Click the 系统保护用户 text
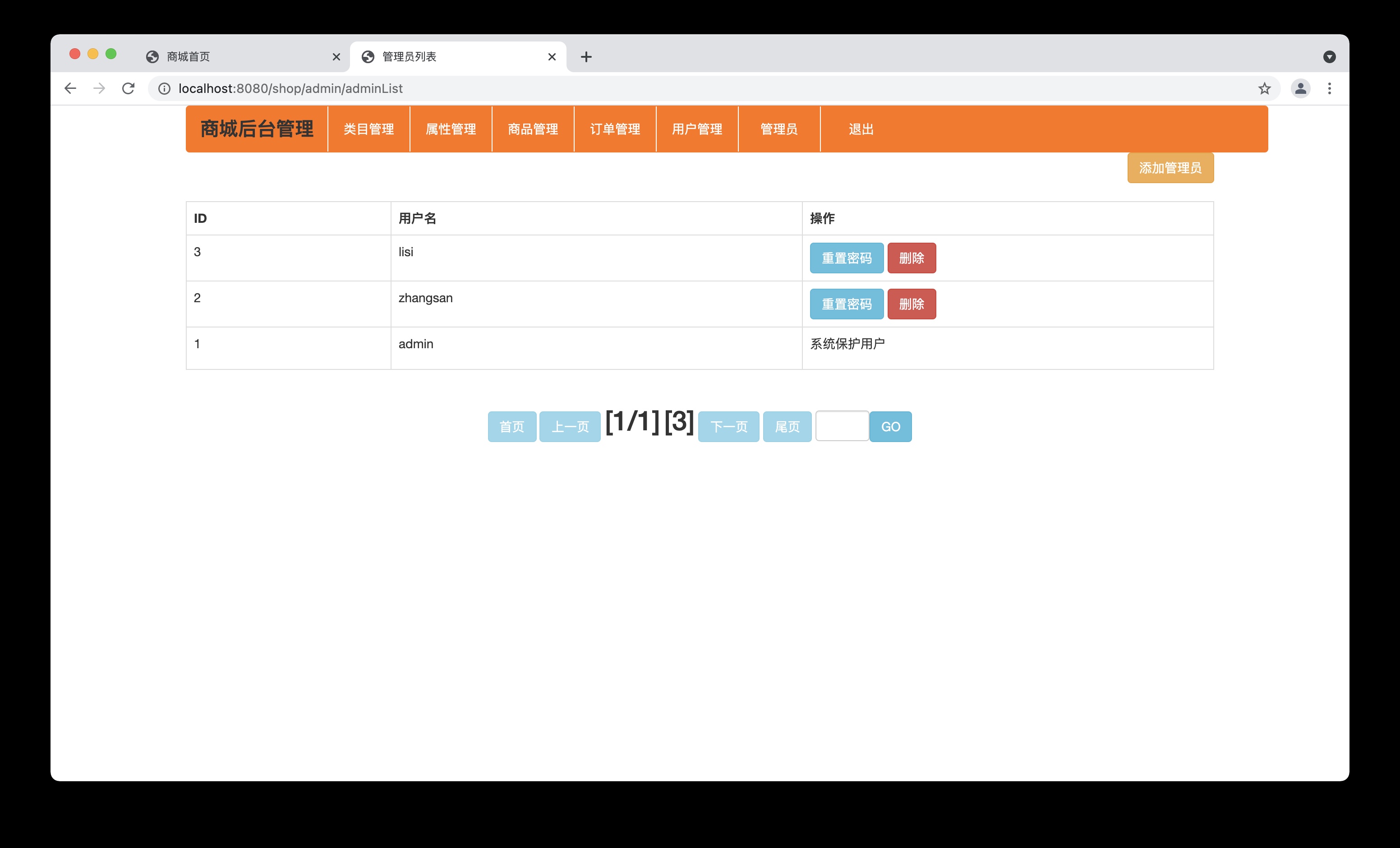This screenshot has width=1400, height=848. click(847, 344)
